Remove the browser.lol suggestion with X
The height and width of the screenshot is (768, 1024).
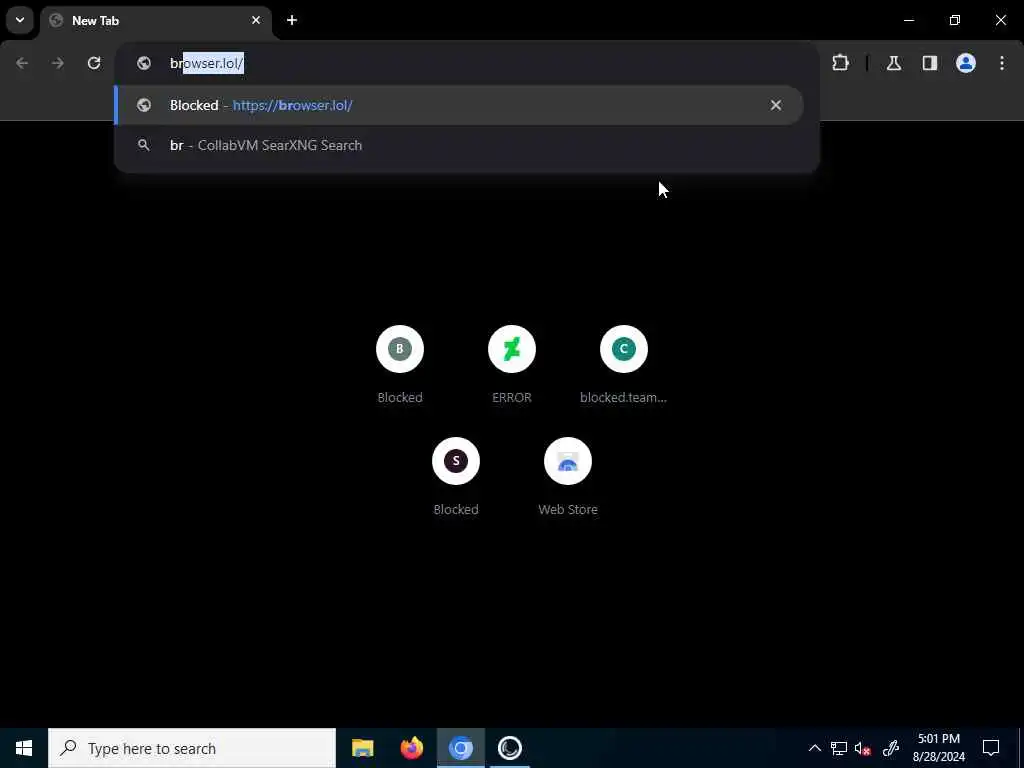(x=776, y=105)
